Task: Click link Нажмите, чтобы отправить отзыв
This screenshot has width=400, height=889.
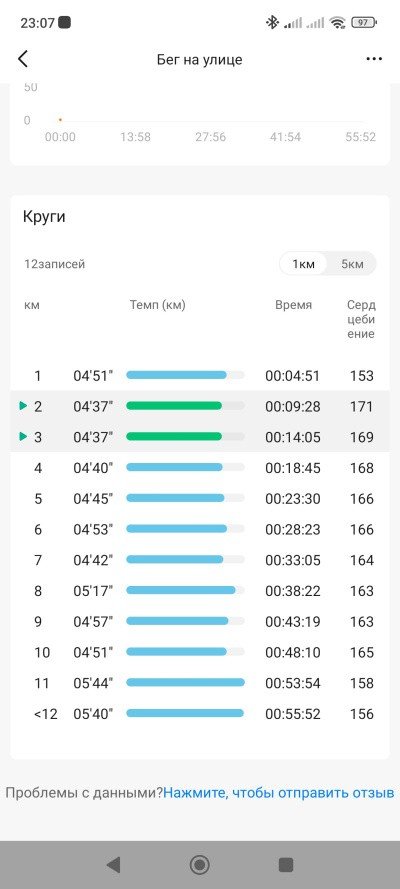Action: tap(279, 792)
